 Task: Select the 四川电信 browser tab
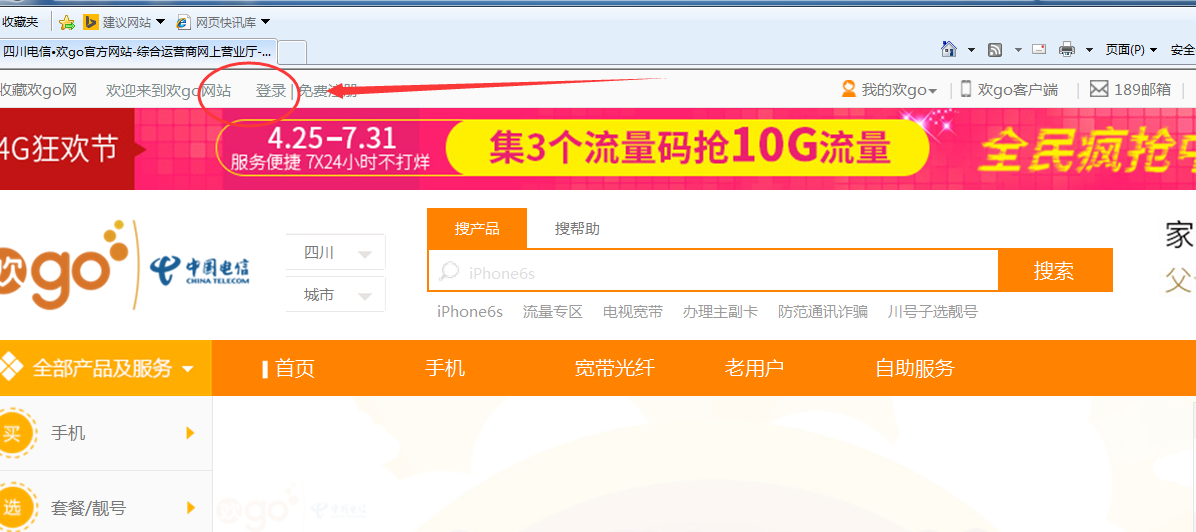pos(138,52)
